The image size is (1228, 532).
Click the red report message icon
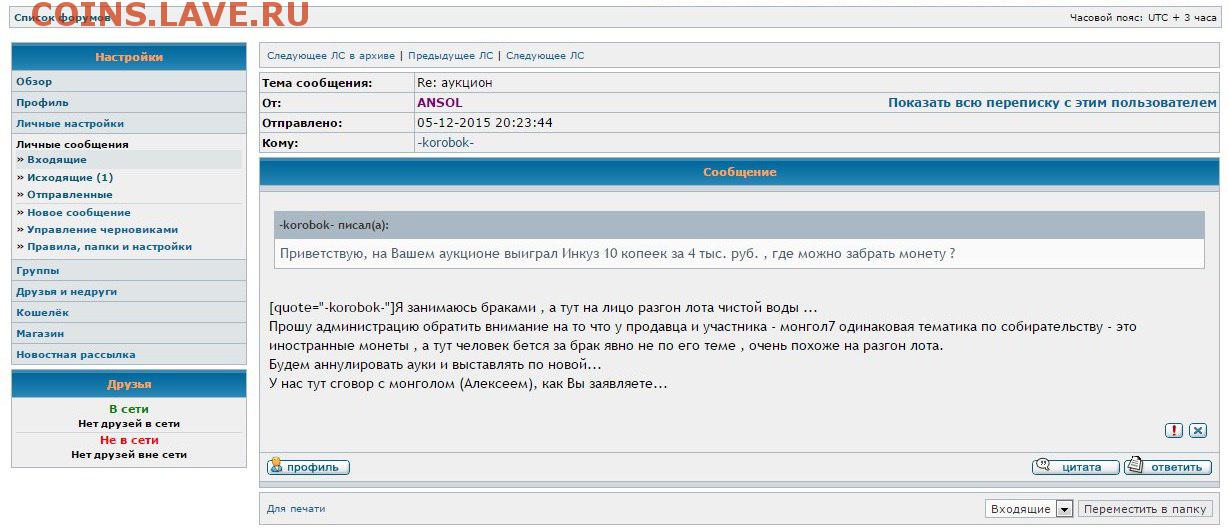click(x=1174, y=431)
